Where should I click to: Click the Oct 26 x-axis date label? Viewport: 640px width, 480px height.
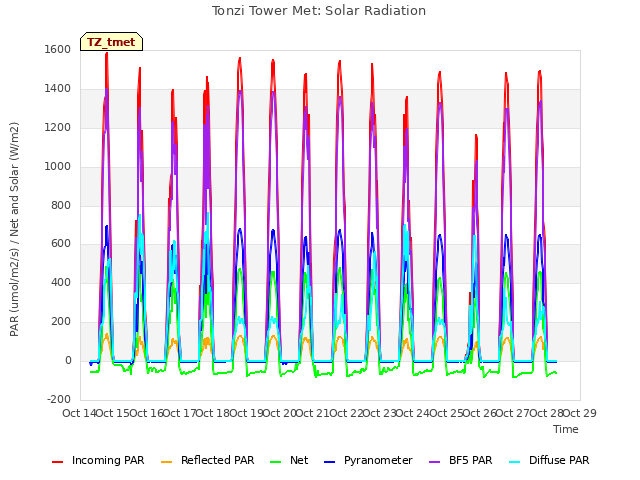(480, 413)
